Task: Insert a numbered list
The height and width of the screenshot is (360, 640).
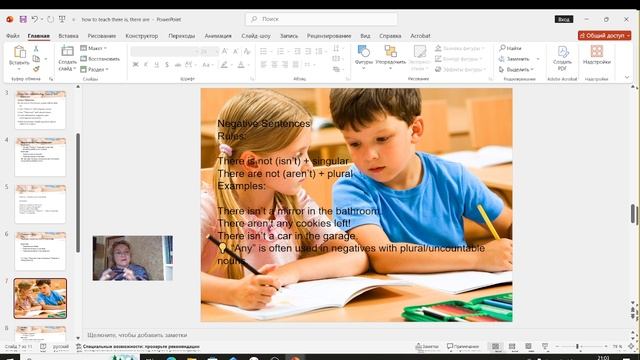Action: click(x=280, y=51)
